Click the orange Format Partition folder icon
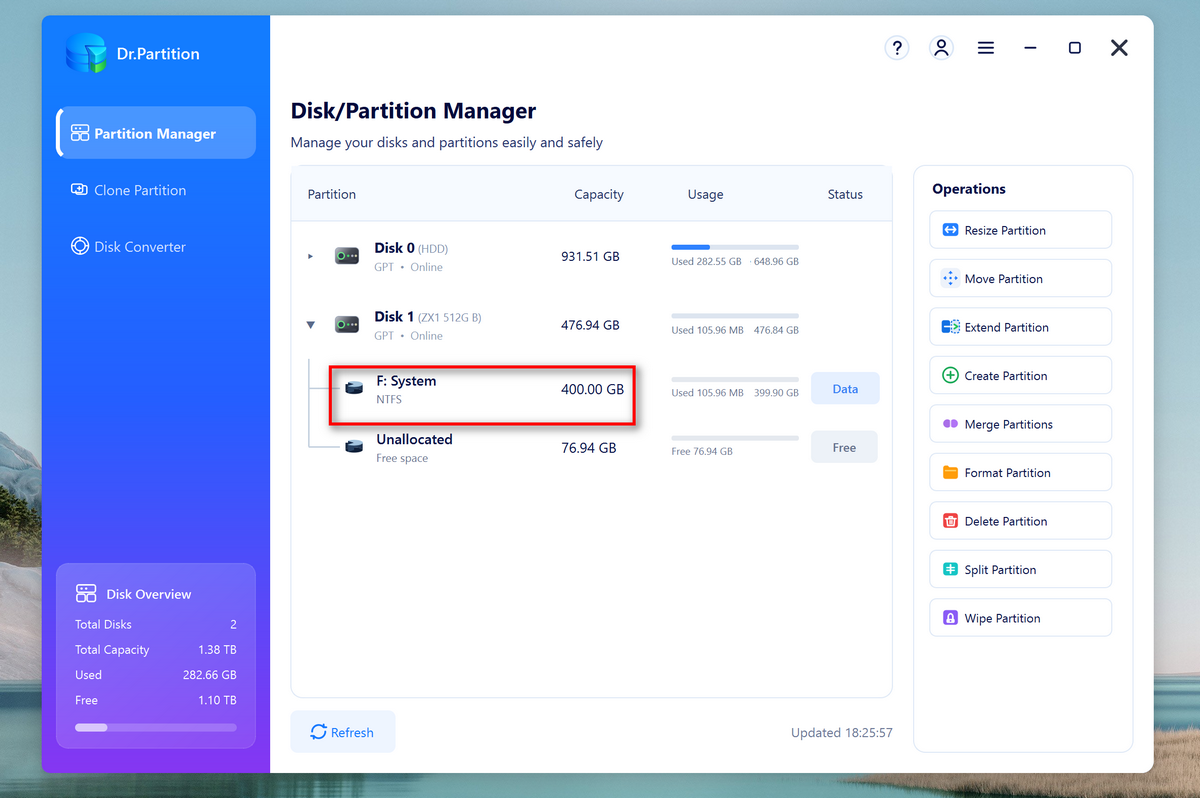 click(x=950, y=473)
